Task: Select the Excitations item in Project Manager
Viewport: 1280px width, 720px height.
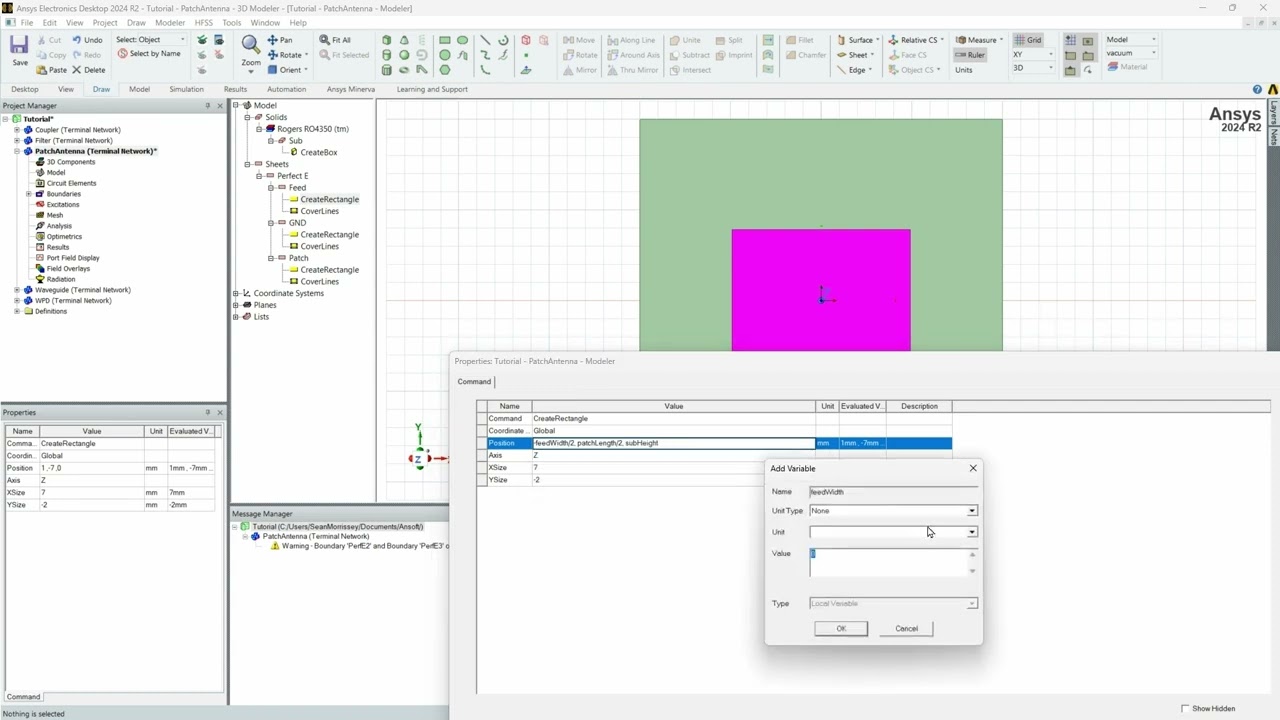Action: [x=62, y=204]
